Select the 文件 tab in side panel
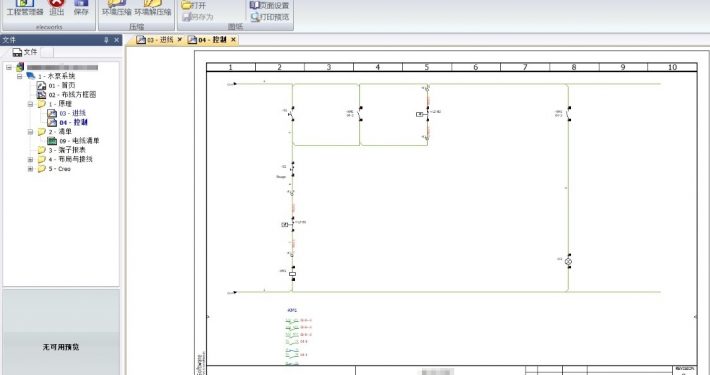The width and height of the screenshot is (710, 375). click(25, 52)
